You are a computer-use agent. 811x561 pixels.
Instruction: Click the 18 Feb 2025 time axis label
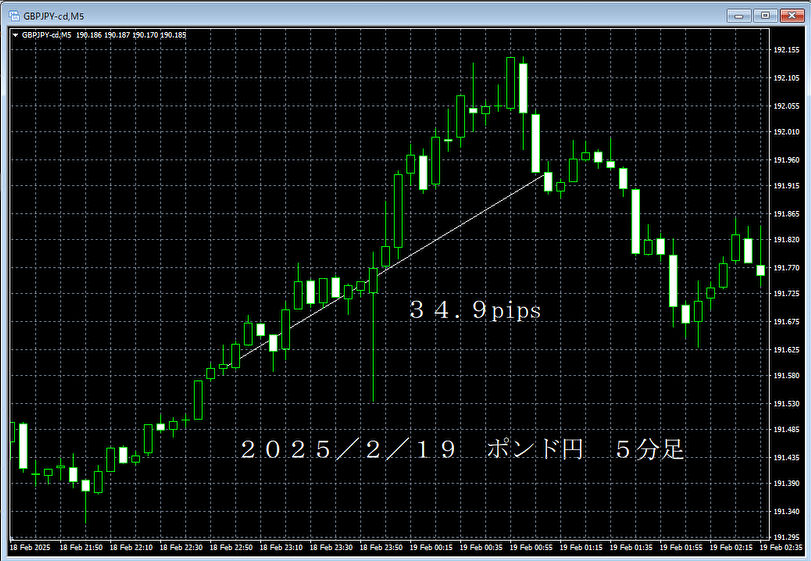coord(30,548)
